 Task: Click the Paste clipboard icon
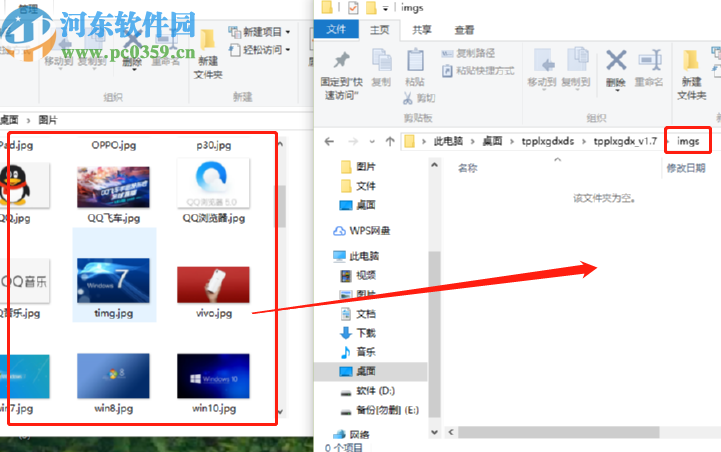[415, 61]
